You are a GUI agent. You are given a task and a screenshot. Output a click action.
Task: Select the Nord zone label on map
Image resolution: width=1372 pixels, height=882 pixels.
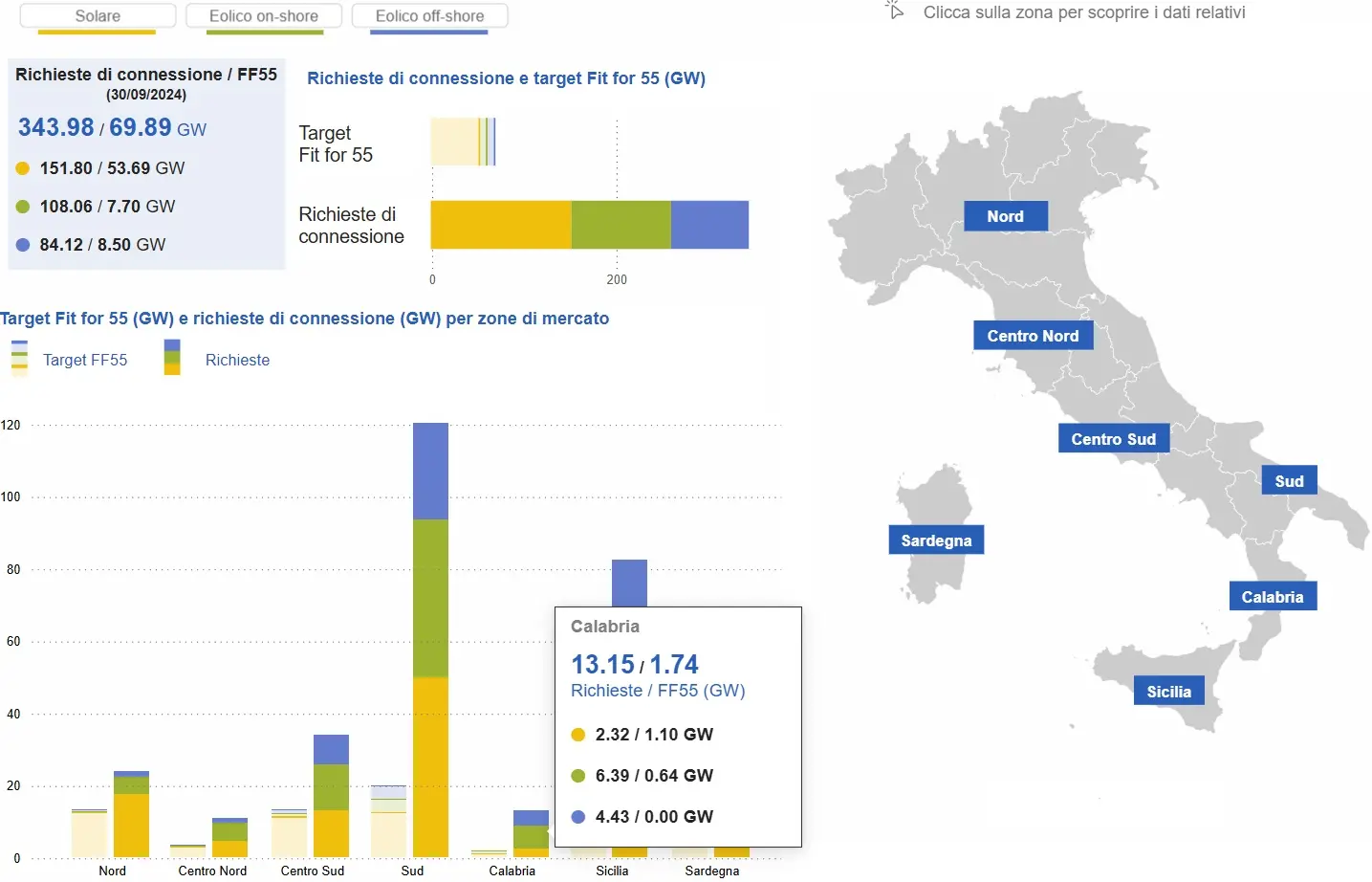point(1005,216)
